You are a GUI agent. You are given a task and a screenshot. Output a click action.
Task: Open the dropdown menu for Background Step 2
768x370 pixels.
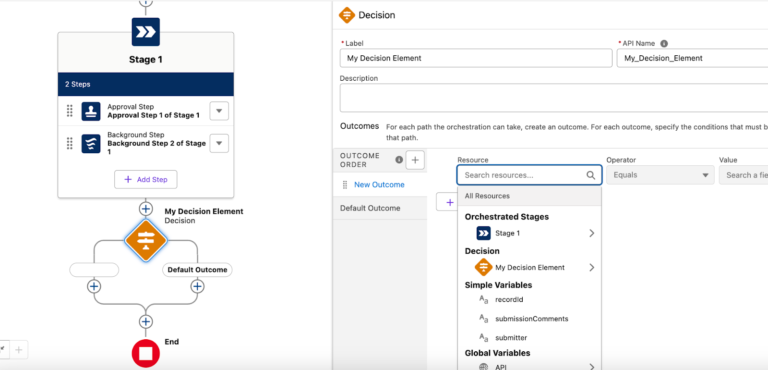coord(219,144)
